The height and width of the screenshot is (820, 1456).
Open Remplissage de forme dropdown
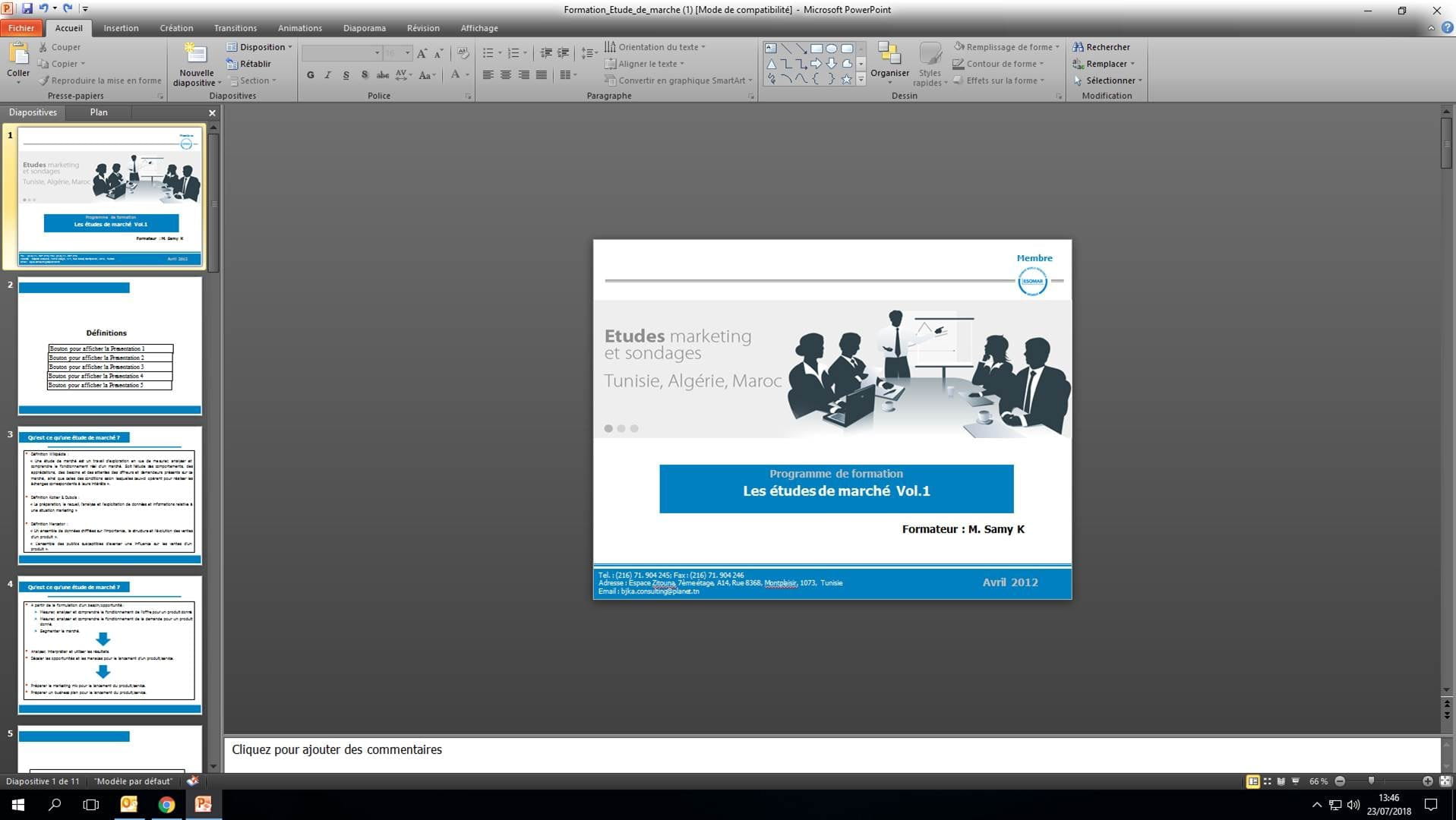click(1006, 47)
